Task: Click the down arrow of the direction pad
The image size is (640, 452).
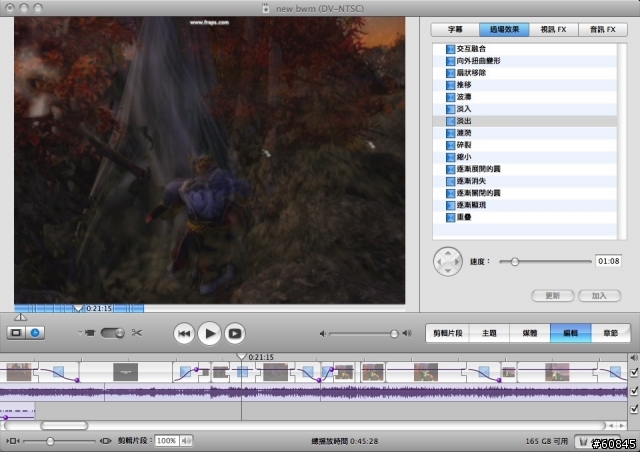Action: pyautogui.click(x=448, y=270)
